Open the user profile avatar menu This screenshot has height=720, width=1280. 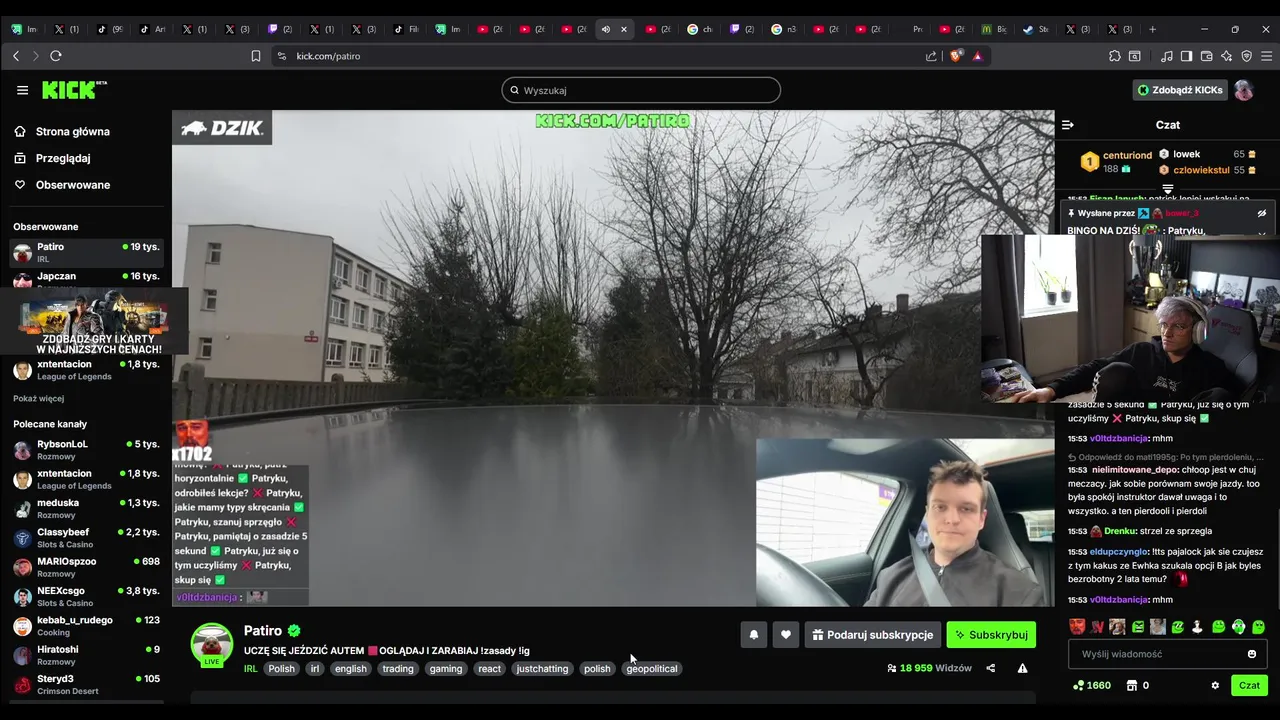[1243, 90]
